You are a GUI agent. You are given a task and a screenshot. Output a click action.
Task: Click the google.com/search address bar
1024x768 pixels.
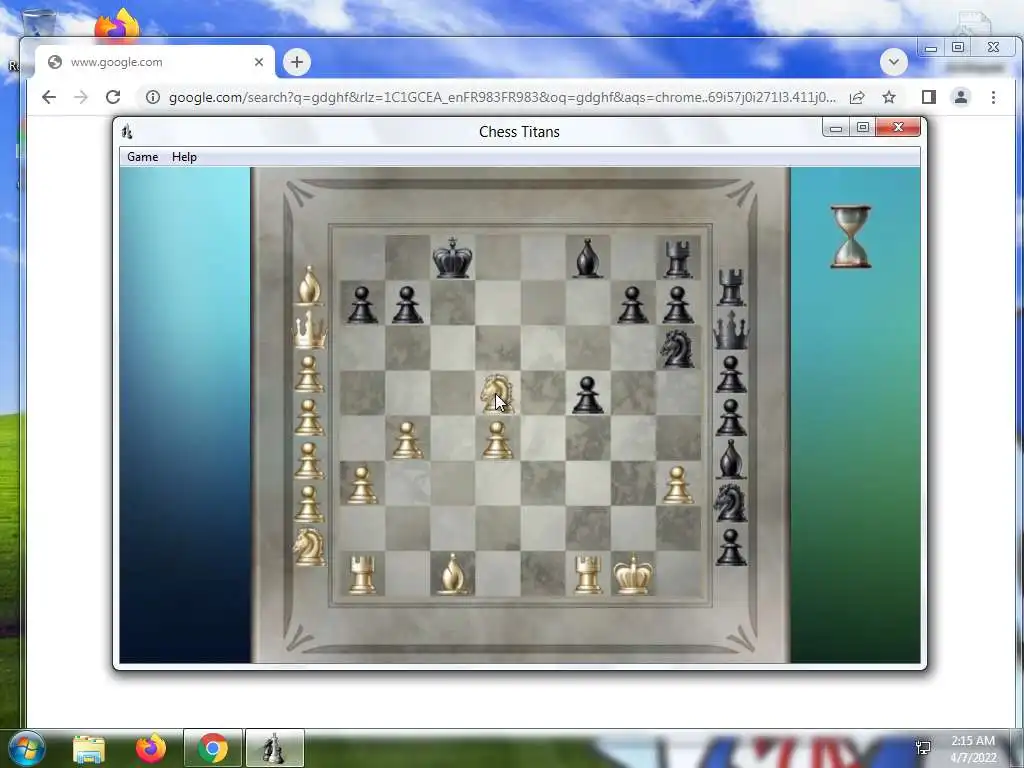click(502, 97)
